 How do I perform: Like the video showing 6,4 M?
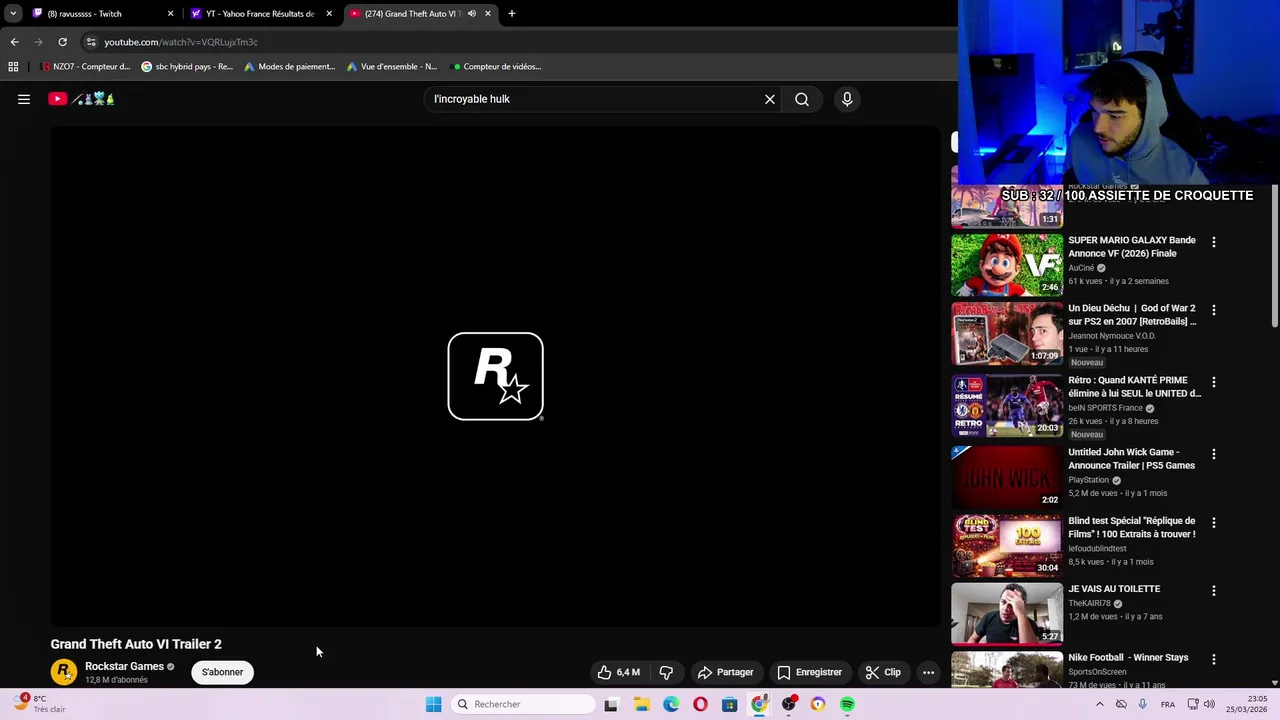point(619,672)
